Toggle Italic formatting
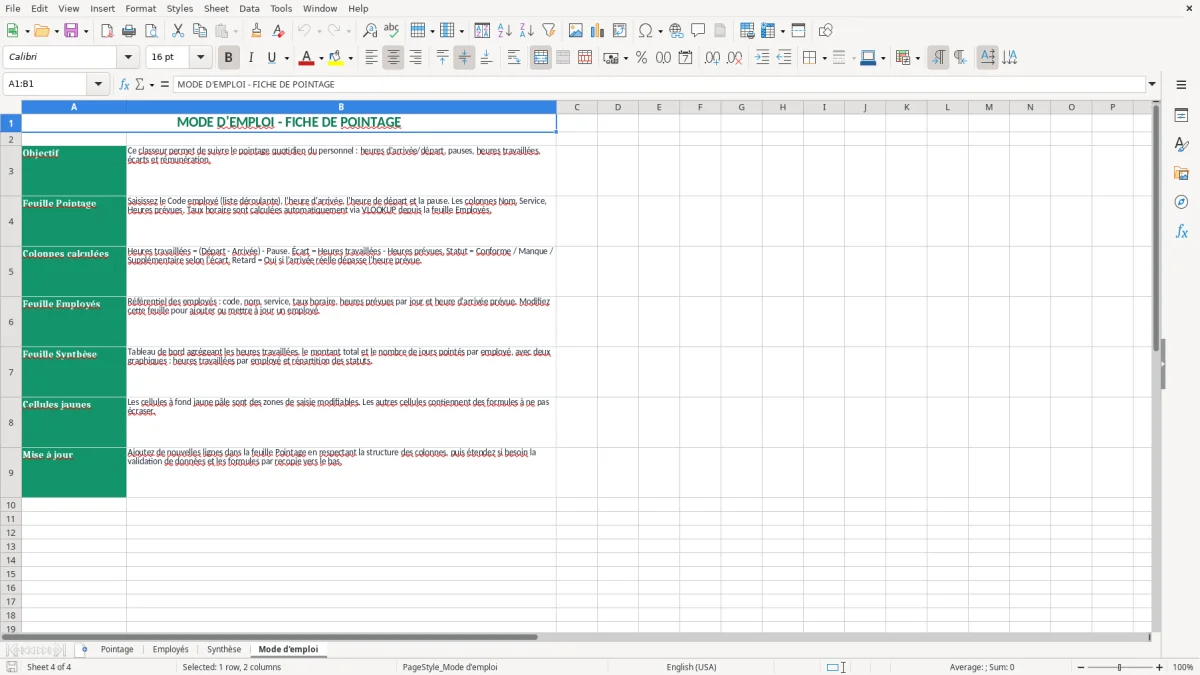Image resolution: width=1200 pixels, height=675 pixels. [x=251, y=58]
